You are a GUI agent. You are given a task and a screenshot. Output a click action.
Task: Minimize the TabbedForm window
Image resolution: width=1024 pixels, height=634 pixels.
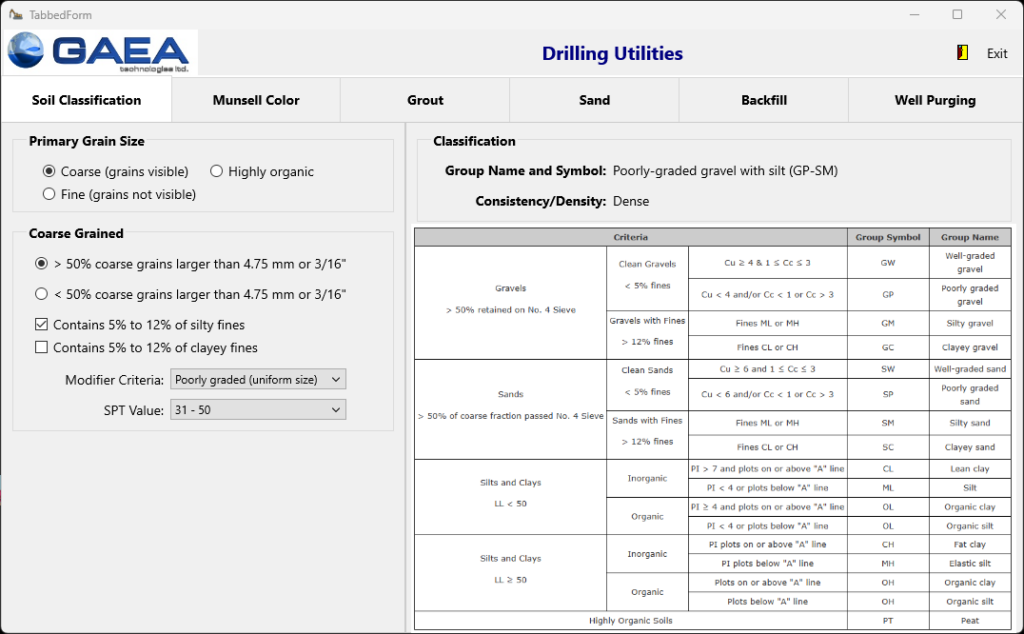click(x=913, y=15)
